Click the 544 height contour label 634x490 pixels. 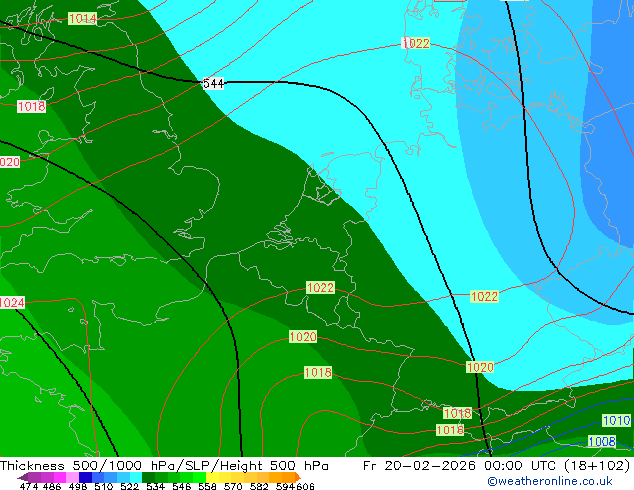pyautogui.click(x=213, y=83)
